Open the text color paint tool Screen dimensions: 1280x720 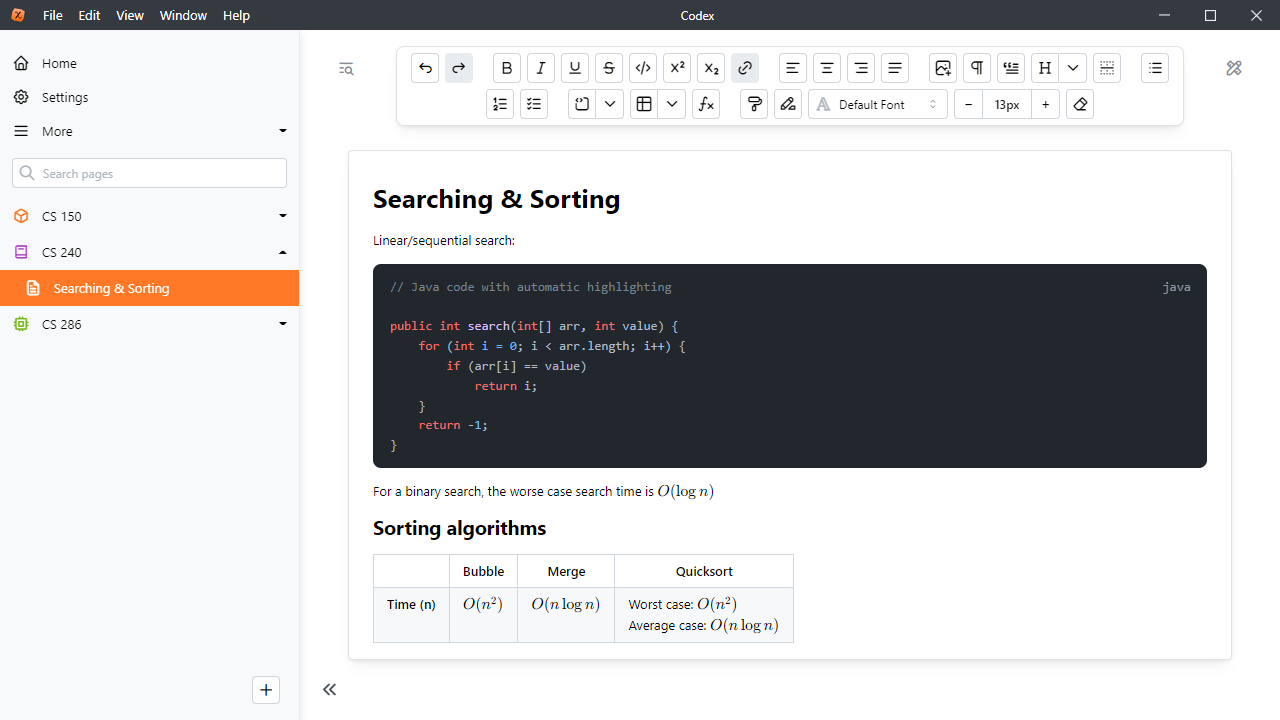[754, 104]
